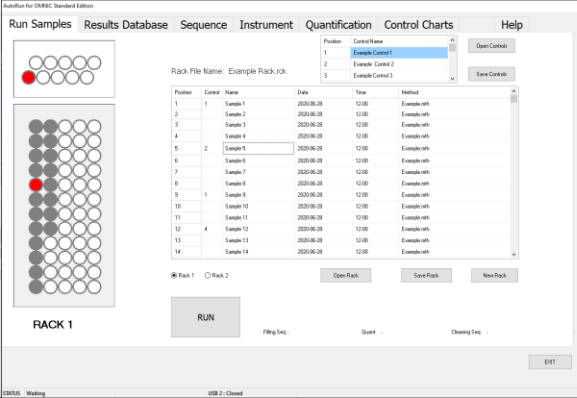Click the red sample vial in Rack 1

coord(36,185)
